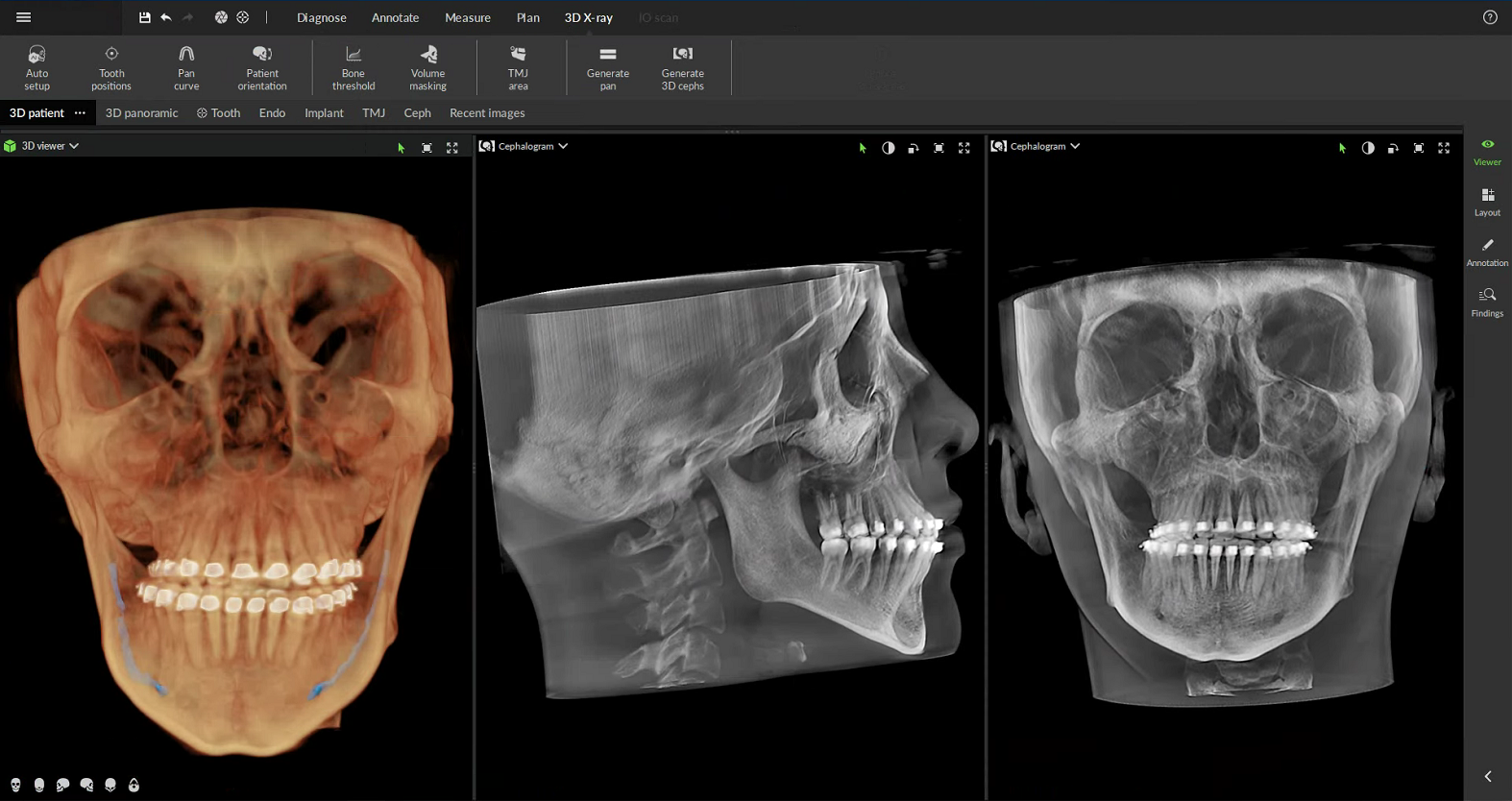Maximize the right cephalogram panel
This screenshot has height=801, width=1512.
click(1444, 148)
